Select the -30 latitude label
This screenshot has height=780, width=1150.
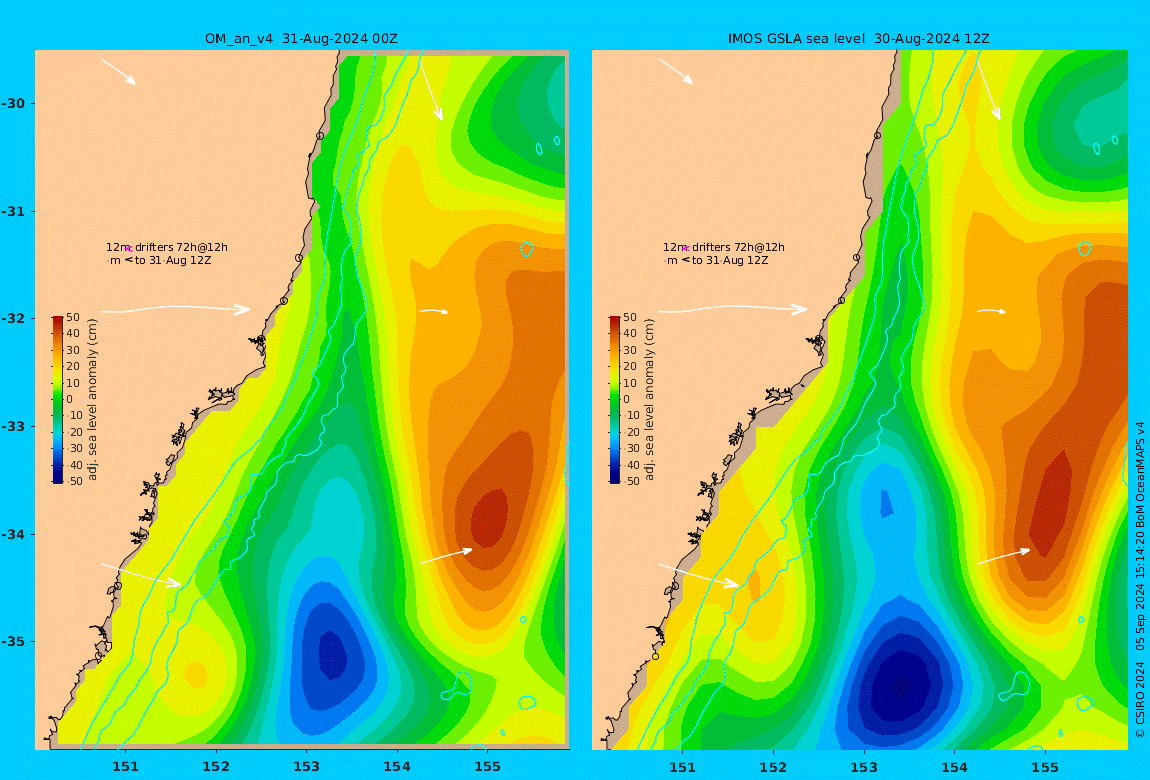coord(12,104)
